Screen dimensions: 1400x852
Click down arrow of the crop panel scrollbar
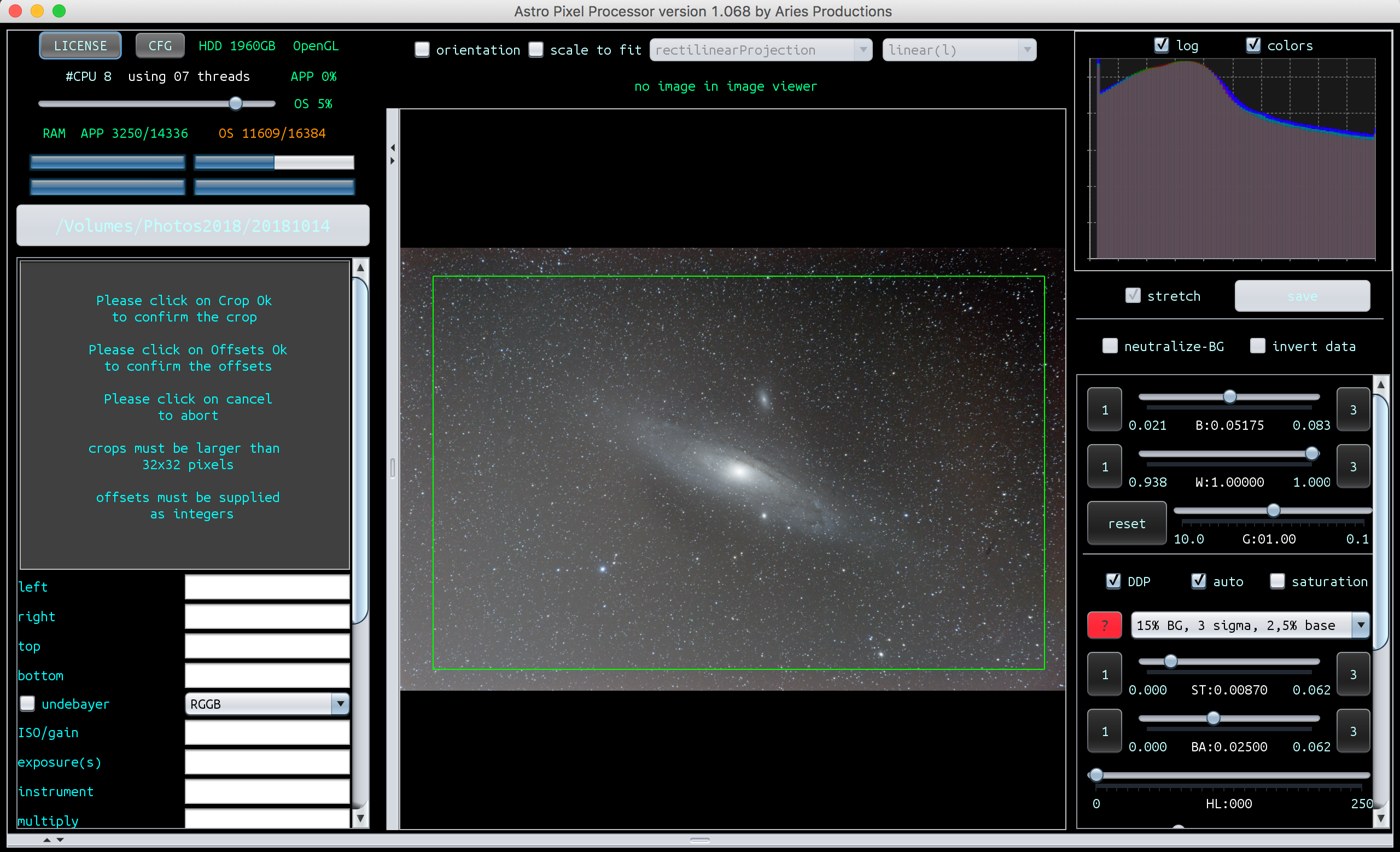click(361, 818)
